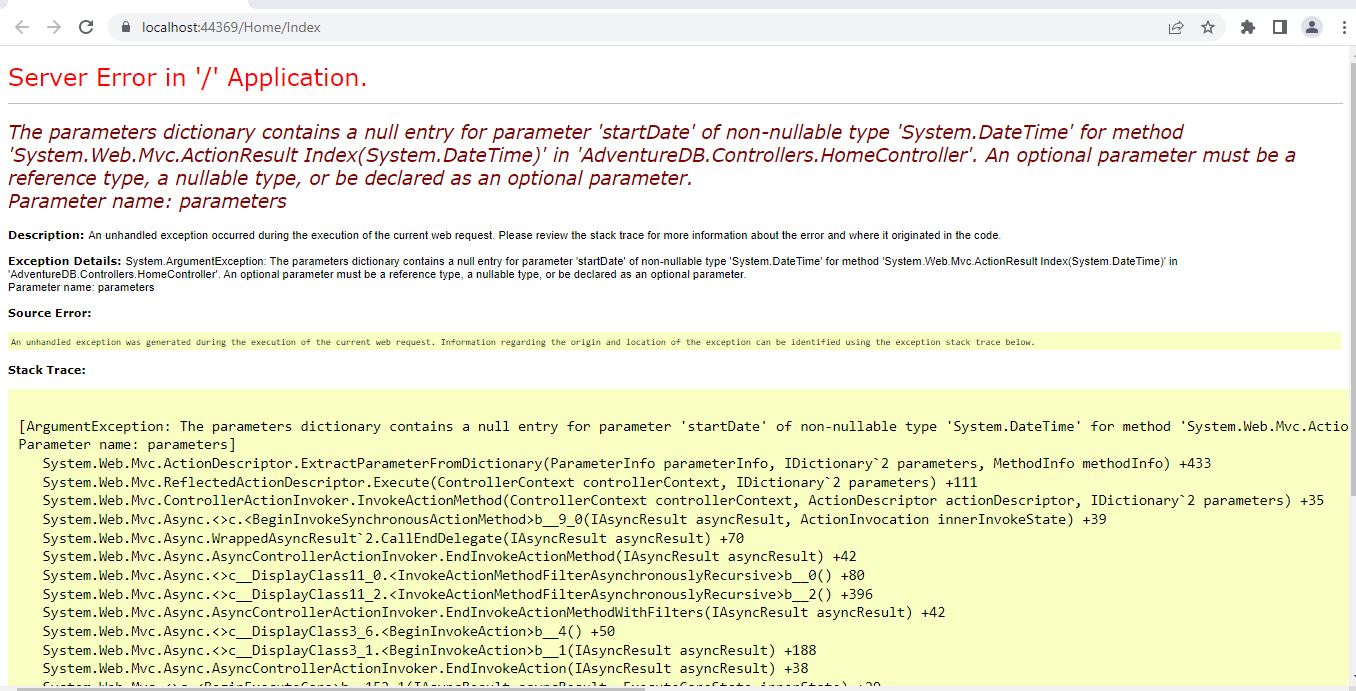Click the 'Server Error in '/' Application' heading
Viewport: 1356px width, 691px height.
click(x=187, y=77)
